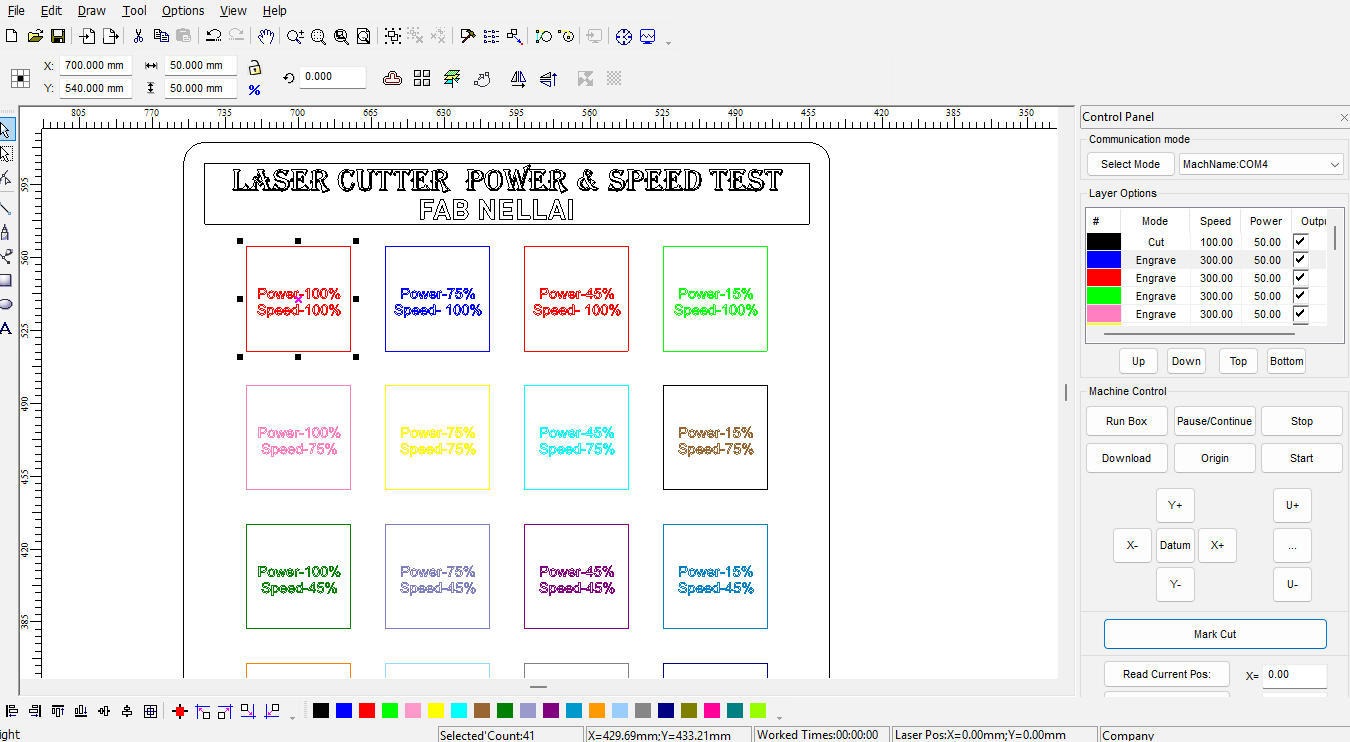Select the black Cut layer row
The image size is (1350, 742).
1206,242
